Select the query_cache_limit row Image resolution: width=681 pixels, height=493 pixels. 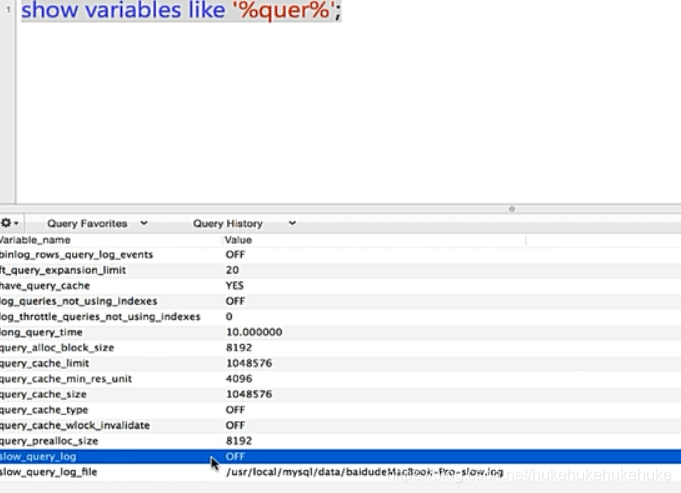340,363
